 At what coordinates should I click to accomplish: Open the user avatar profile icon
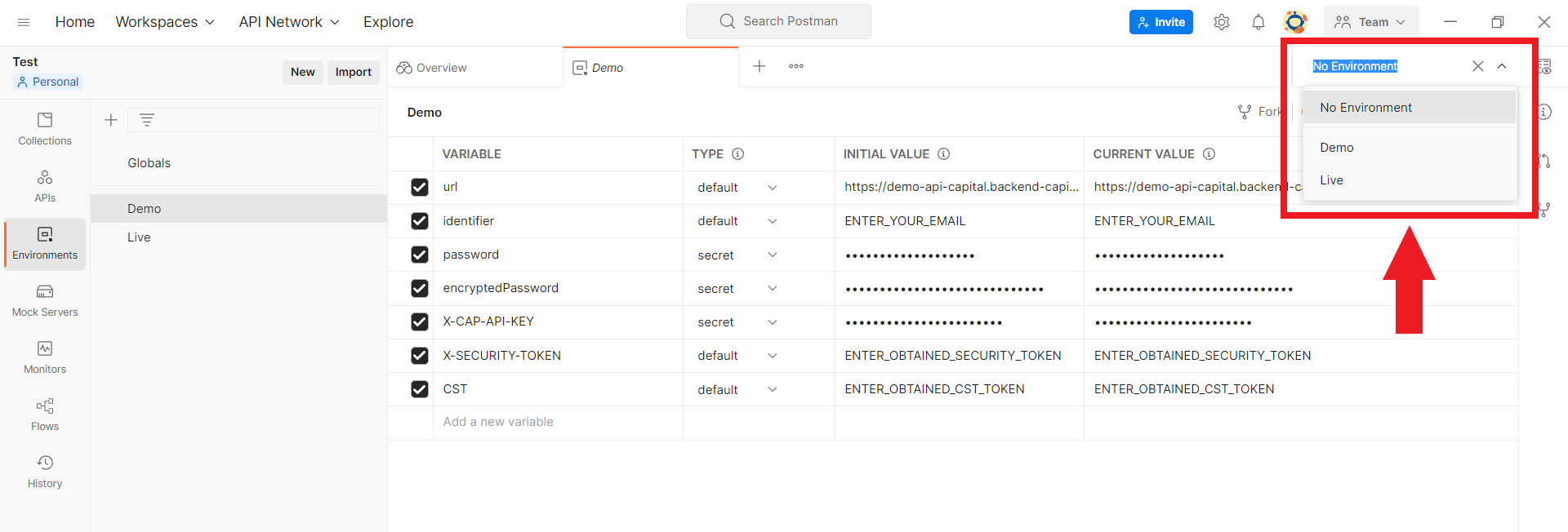(1295, 22)
